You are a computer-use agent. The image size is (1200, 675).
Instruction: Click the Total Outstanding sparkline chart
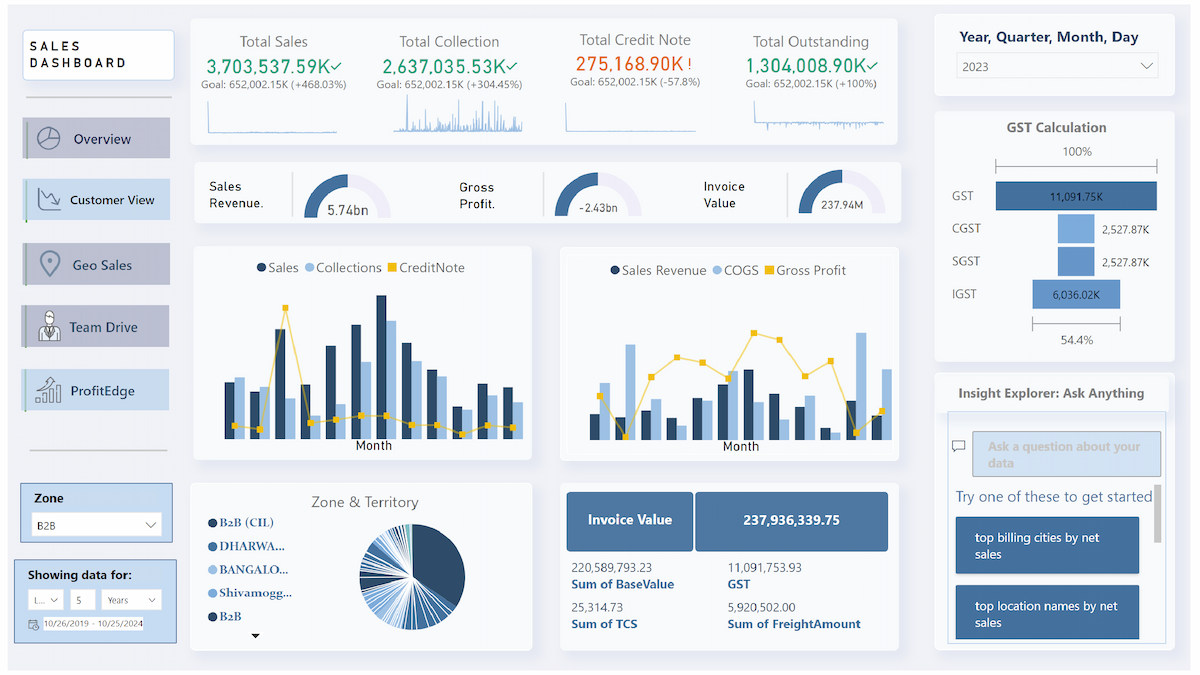click(x=819, y=115)
